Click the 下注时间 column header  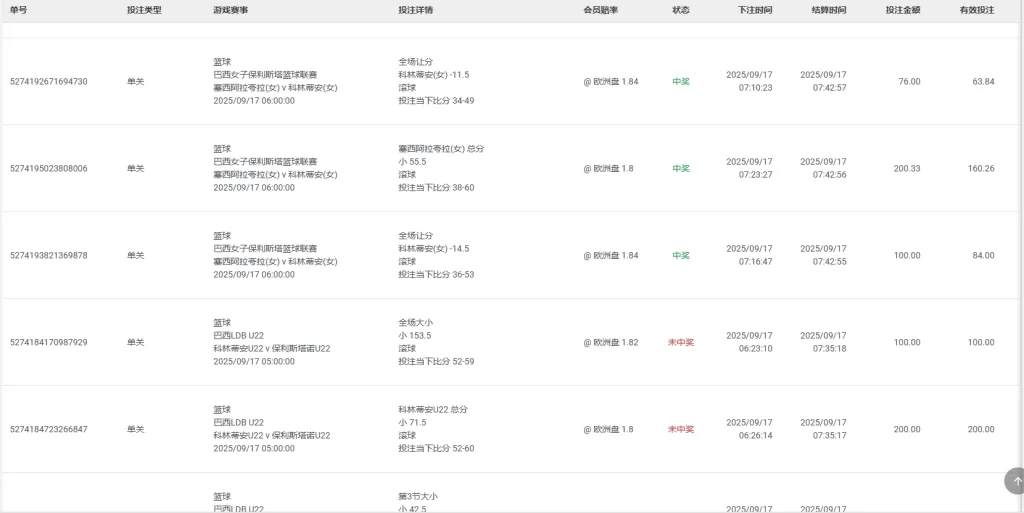[755, 10]
